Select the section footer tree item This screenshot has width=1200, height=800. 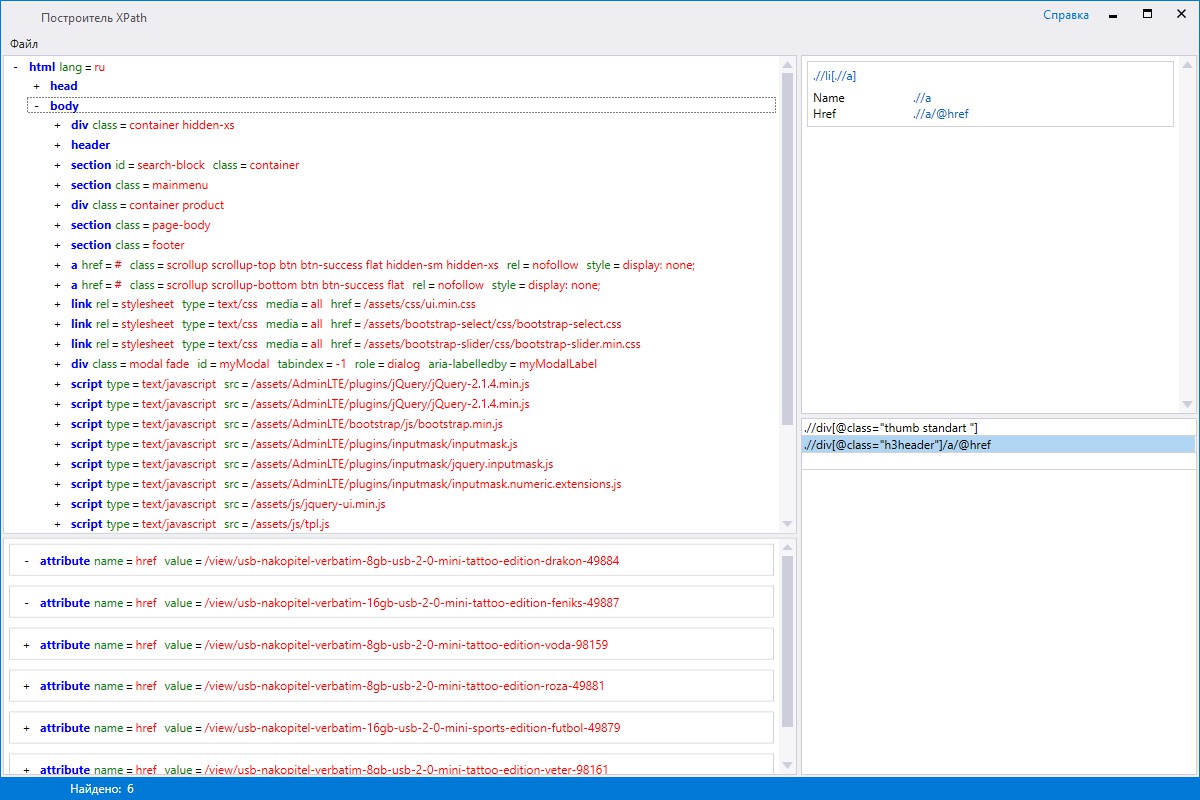127,245
